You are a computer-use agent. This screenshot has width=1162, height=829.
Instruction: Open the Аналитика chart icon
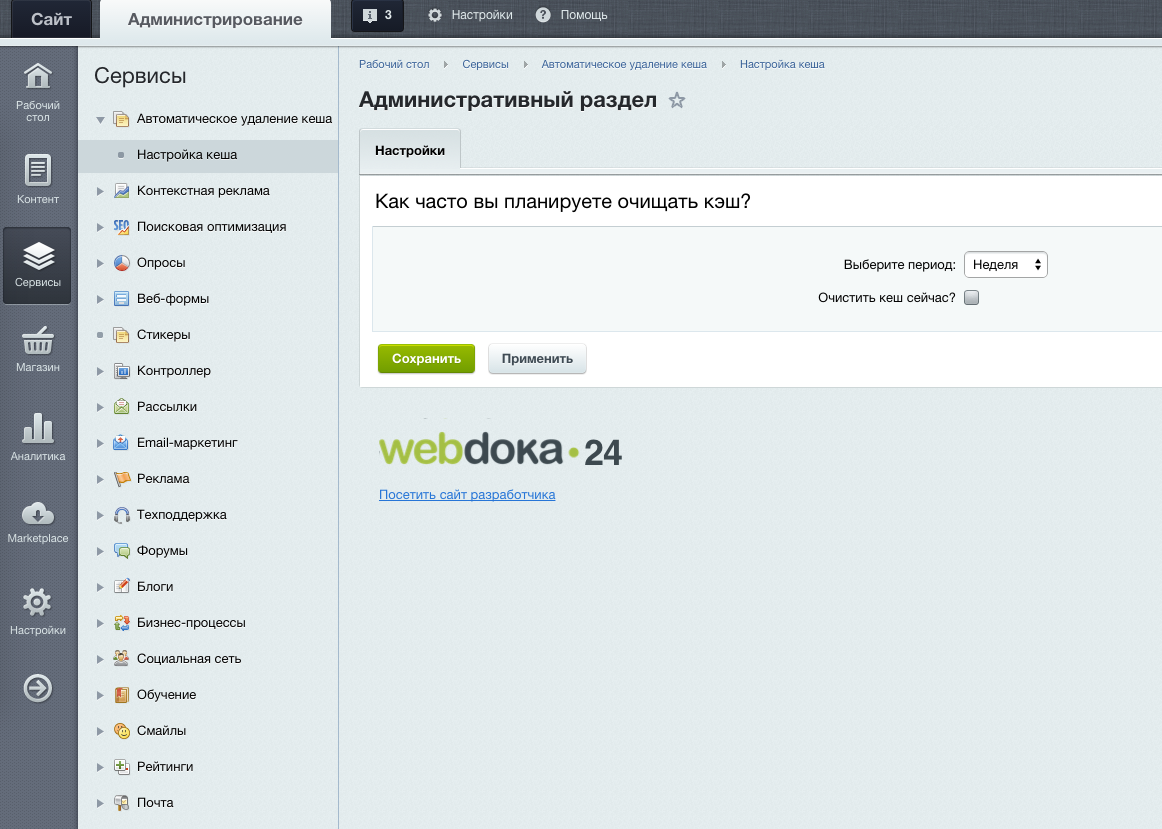[38, 428]
